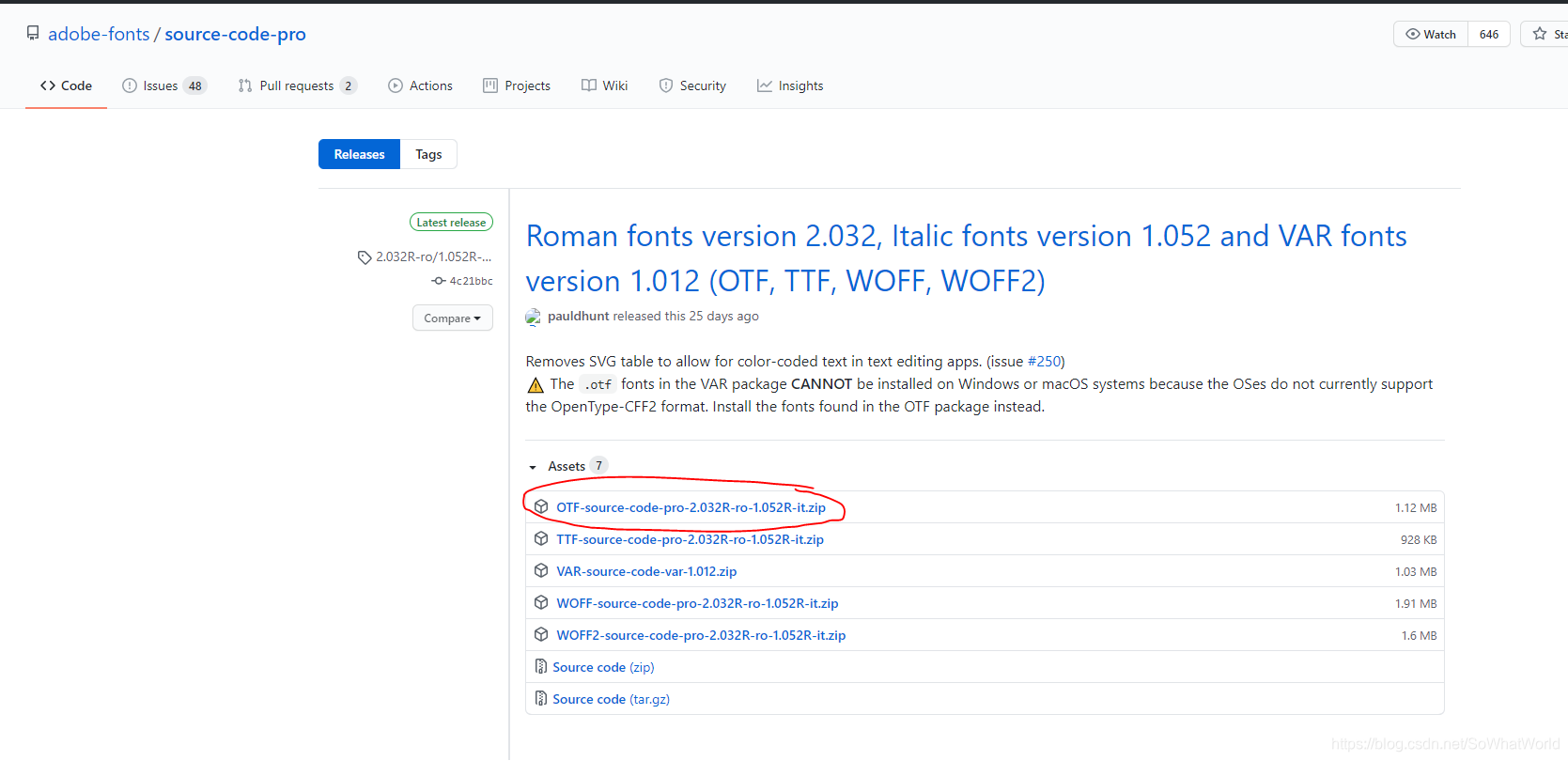This screenshot has height=761, width=1568.
Task: Switch to the Code tab
Action: click(66, 85)
